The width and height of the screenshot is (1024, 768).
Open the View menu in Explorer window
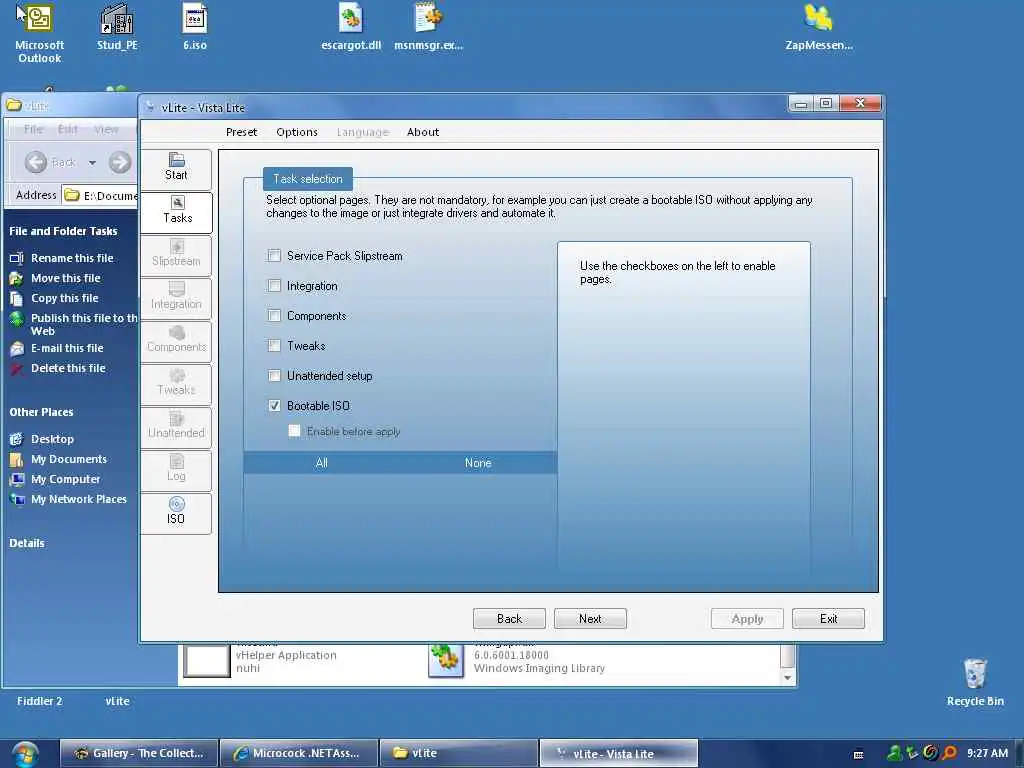coord(106,129)
